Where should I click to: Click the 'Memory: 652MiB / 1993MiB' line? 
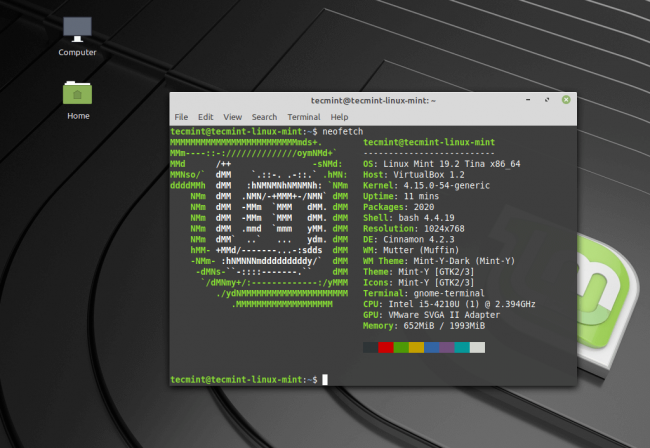coord(424,325)
